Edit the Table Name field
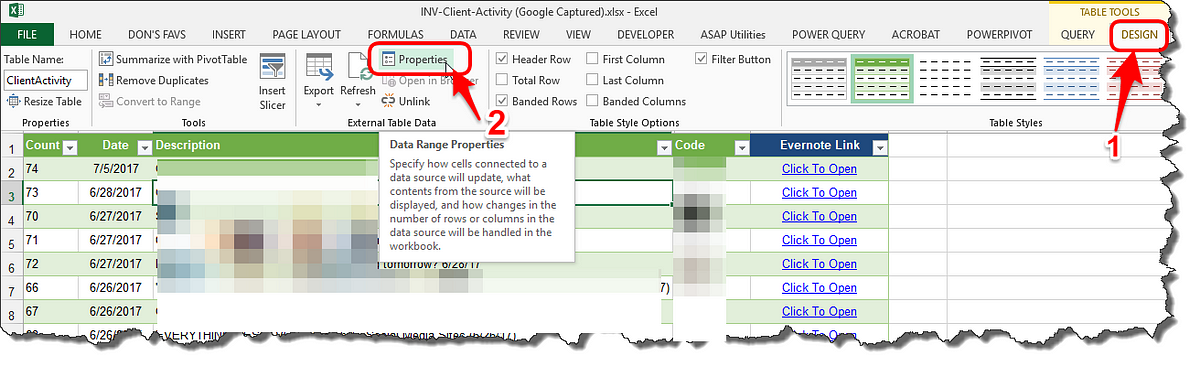Image resolution: width=1200 pixels, height=367 pixels. (45, 80)
